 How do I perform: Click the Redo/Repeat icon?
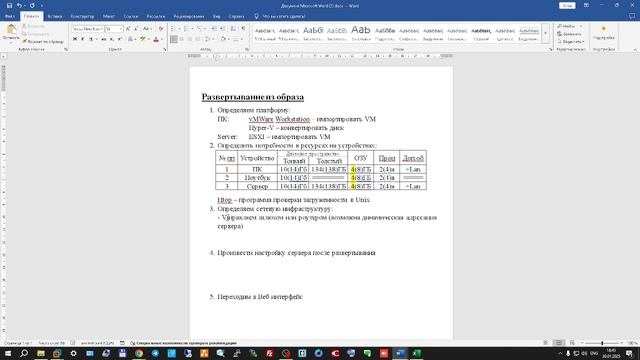tap(32, 6)
